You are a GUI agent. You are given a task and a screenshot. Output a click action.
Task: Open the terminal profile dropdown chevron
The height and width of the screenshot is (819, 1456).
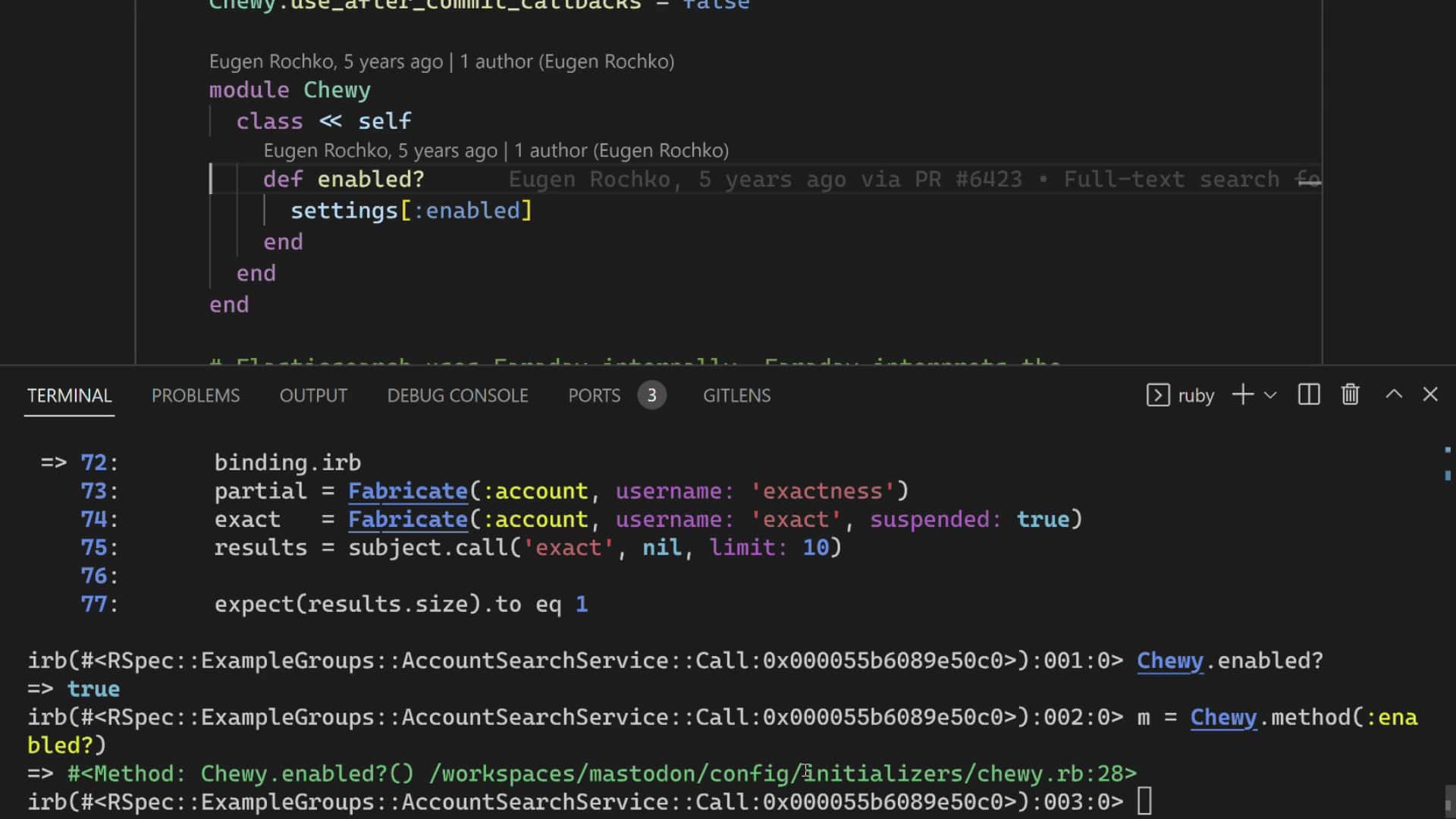(x=1270, y=395)
